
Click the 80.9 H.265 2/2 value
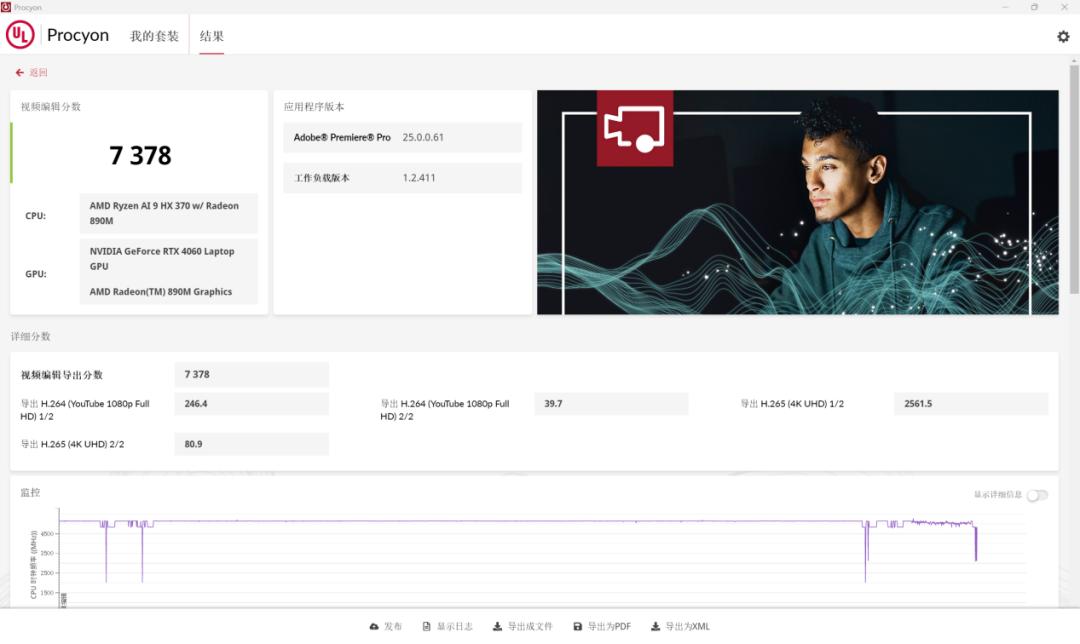pyautogui.click(x=251, y=444)
